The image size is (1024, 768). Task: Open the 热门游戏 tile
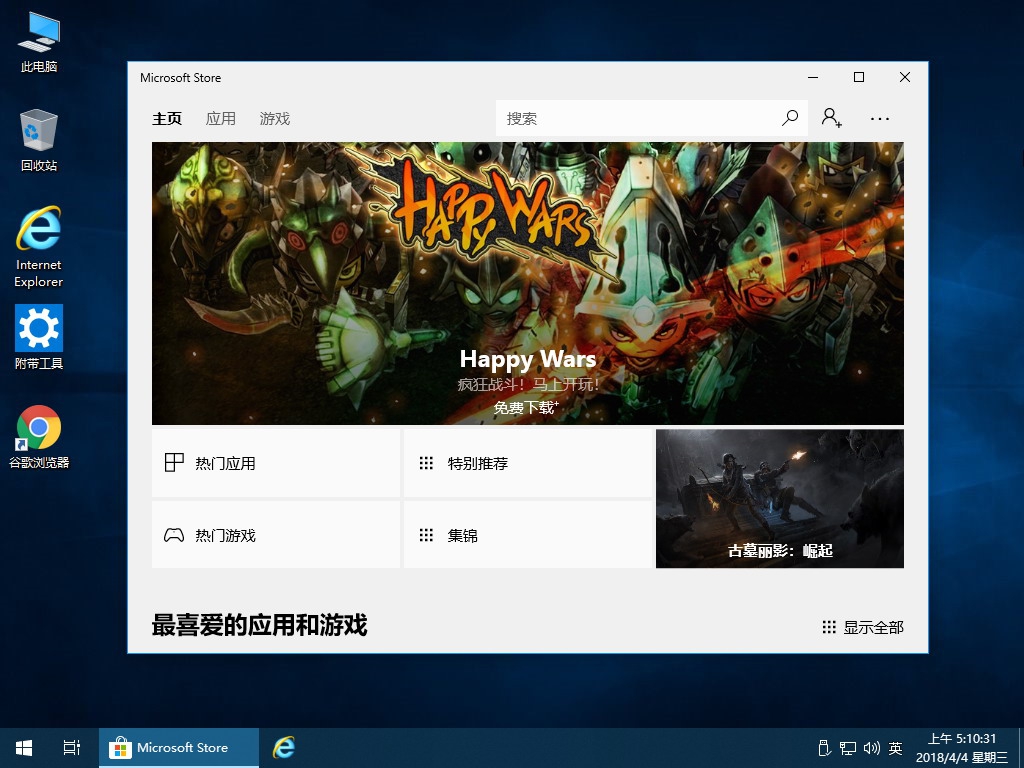coord(276,535)
